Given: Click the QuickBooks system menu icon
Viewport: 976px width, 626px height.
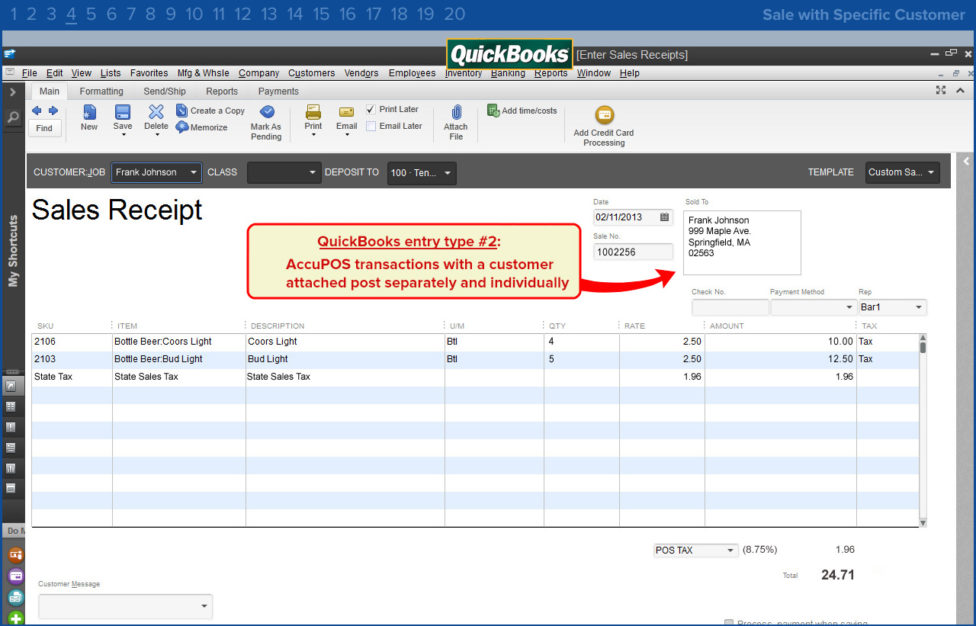Looking at the screenshot, I should (x=9, y=54).
